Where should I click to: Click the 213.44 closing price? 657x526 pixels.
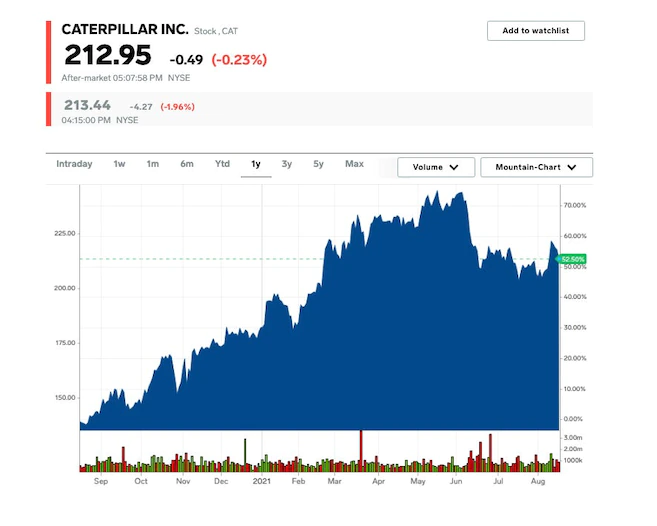(x=87, y=105)
